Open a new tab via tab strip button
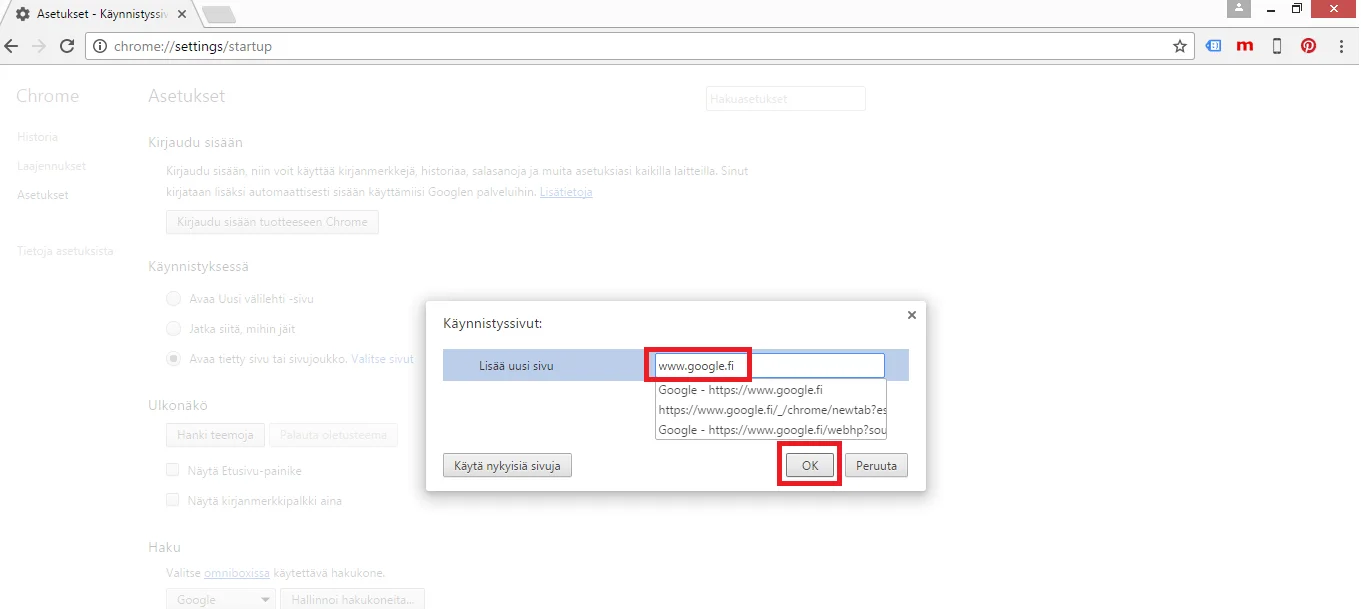 [x=218, y=14]
